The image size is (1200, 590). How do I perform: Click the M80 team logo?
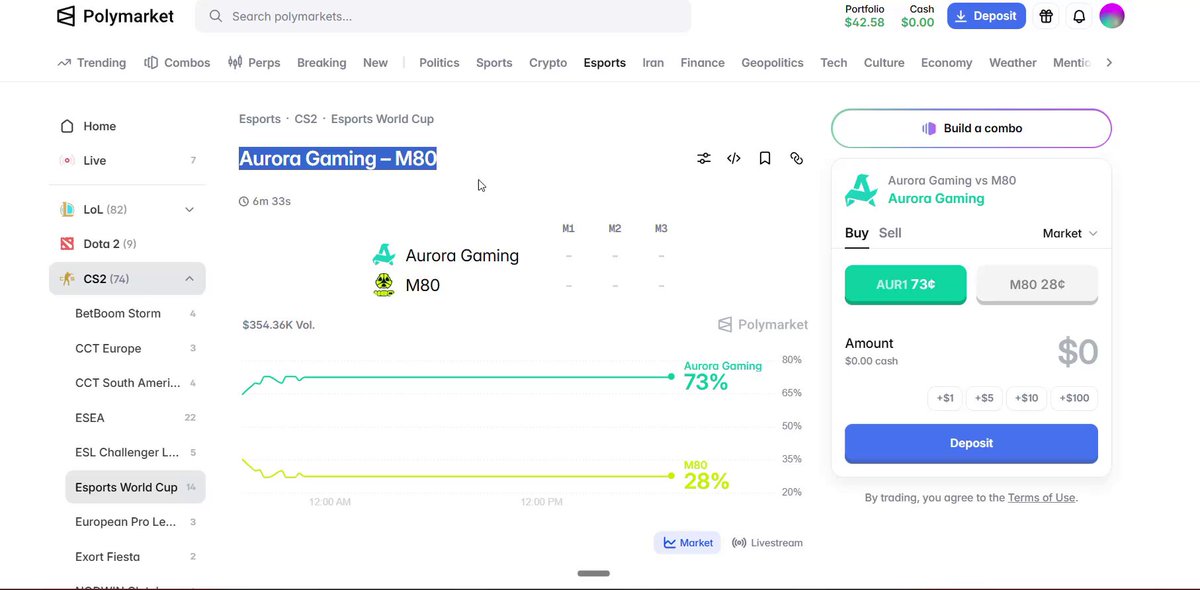tap(384, 285)
